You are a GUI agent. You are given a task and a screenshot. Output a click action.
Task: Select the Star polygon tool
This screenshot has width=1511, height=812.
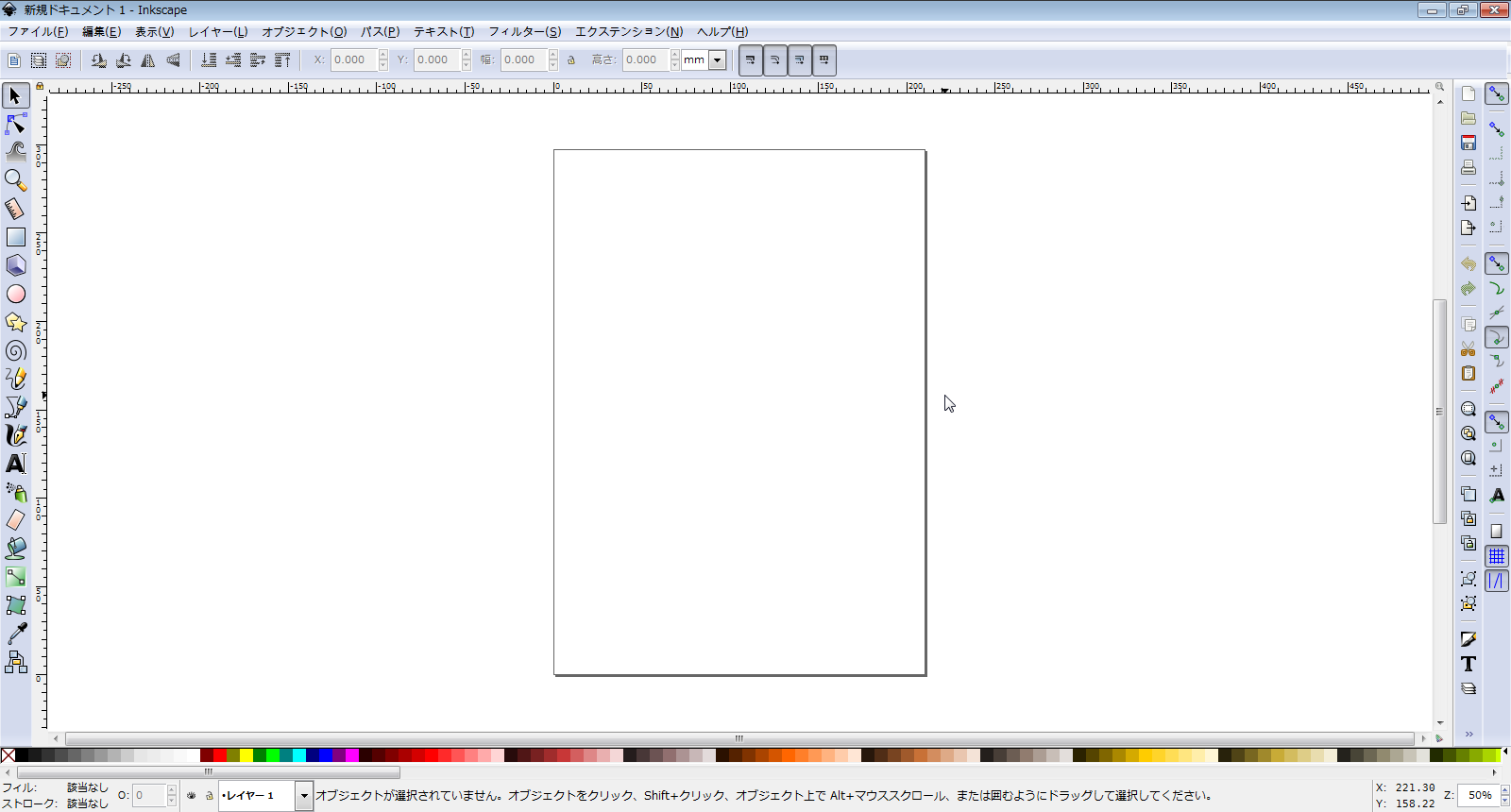(x=16, y=322)
